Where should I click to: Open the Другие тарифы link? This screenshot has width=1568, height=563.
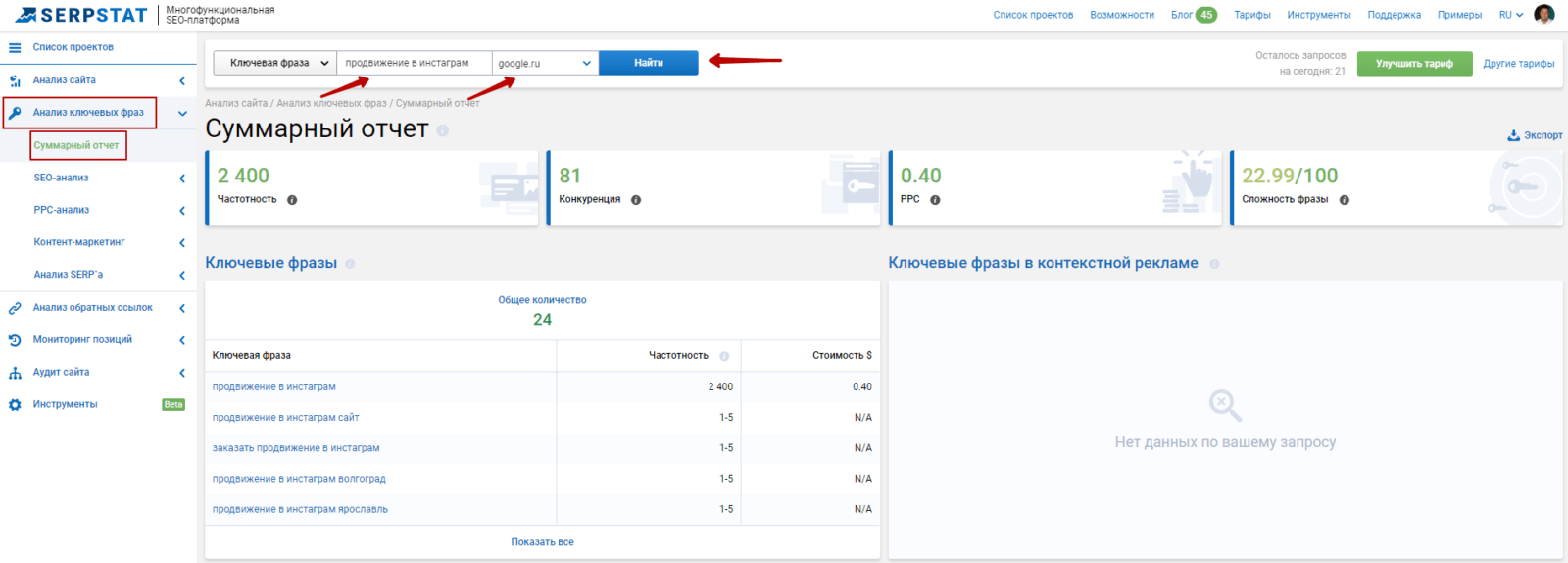[1518, 64]
